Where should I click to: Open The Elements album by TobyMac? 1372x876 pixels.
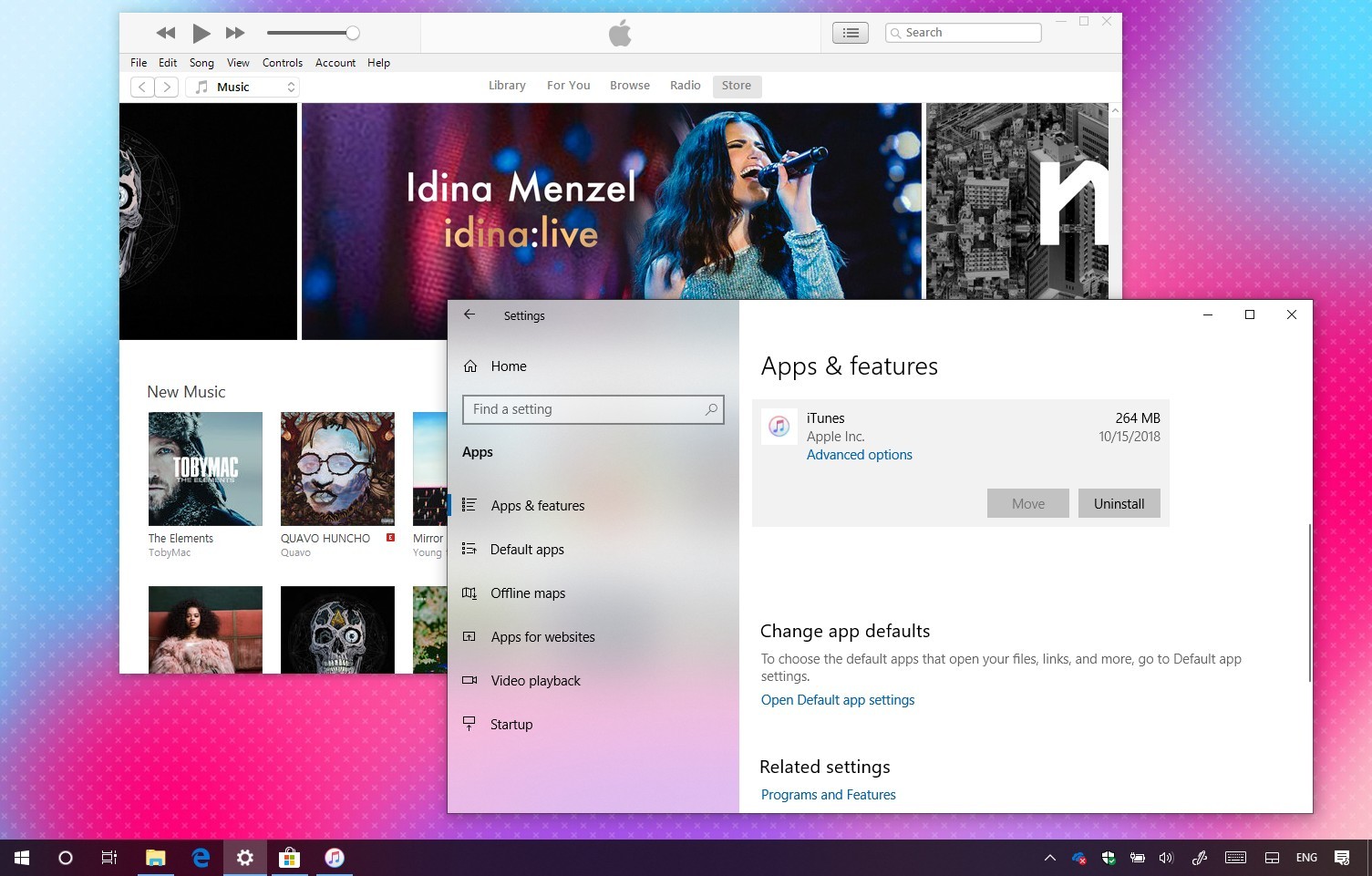[205, 469]
